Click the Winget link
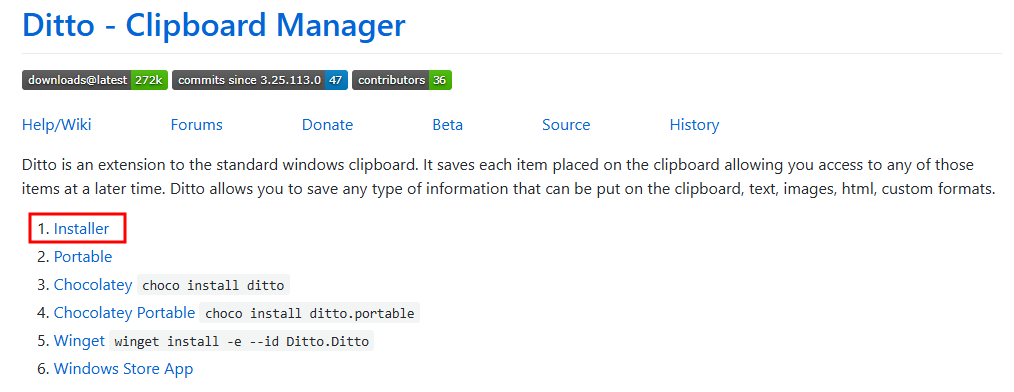The image size is (1014, 392). [80, 341]
